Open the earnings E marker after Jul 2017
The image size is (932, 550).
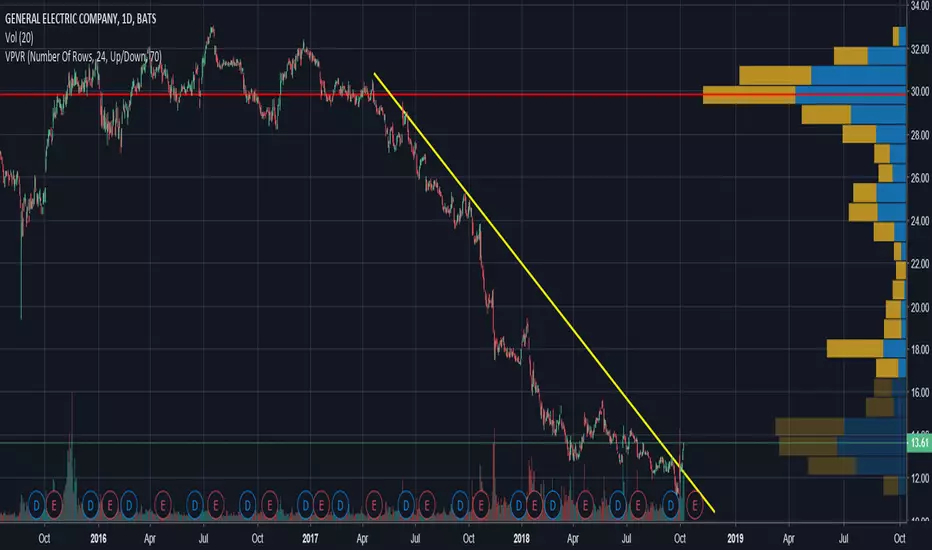pyautogui.click(x=427, y=506)
